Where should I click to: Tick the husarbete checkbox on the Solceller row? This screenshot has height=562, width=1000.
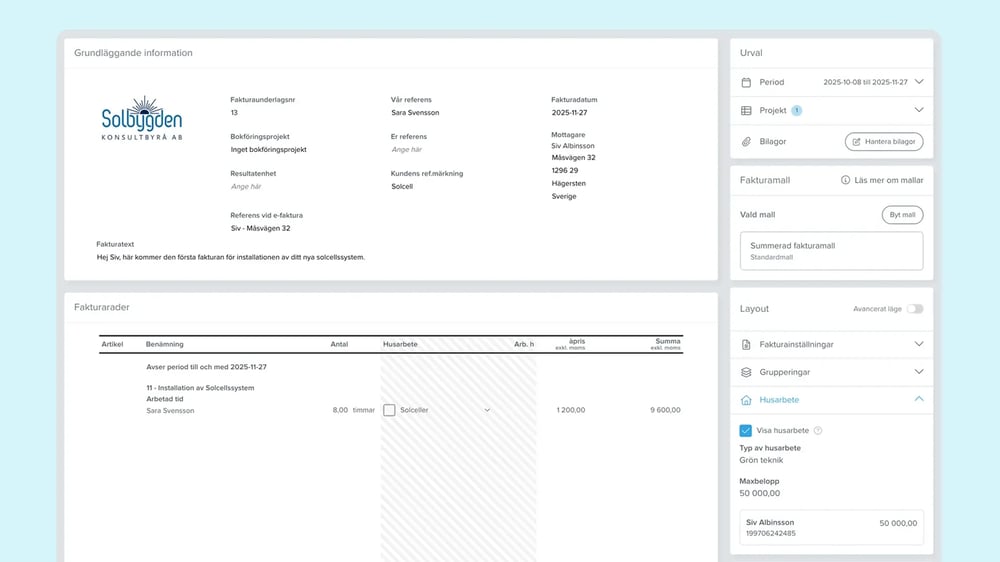click(389, 410)
